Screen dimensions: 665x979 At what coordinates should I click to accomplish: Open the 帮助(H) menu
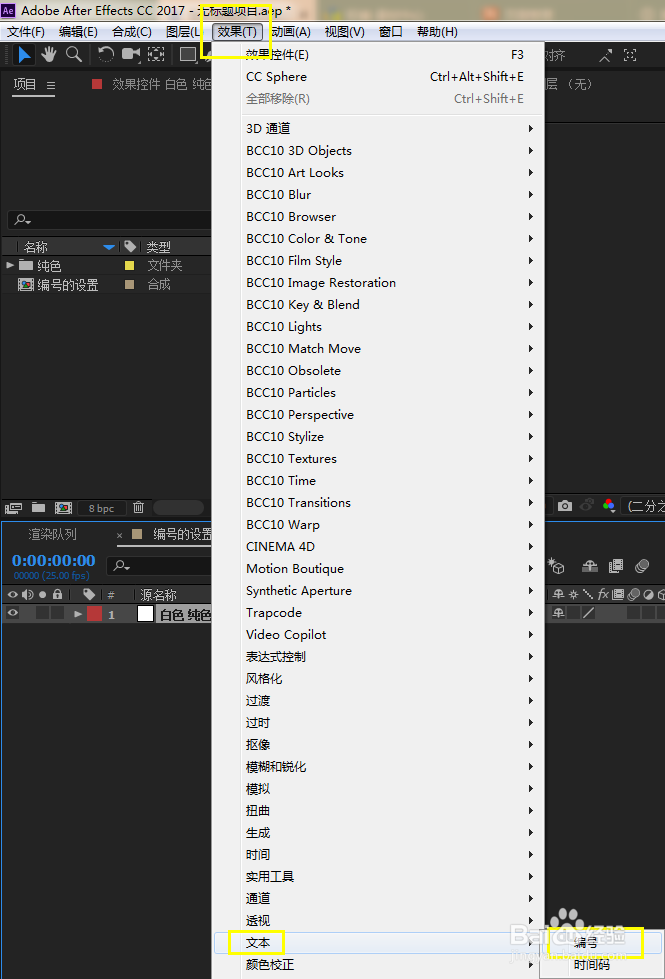click(x=437, y=32)
